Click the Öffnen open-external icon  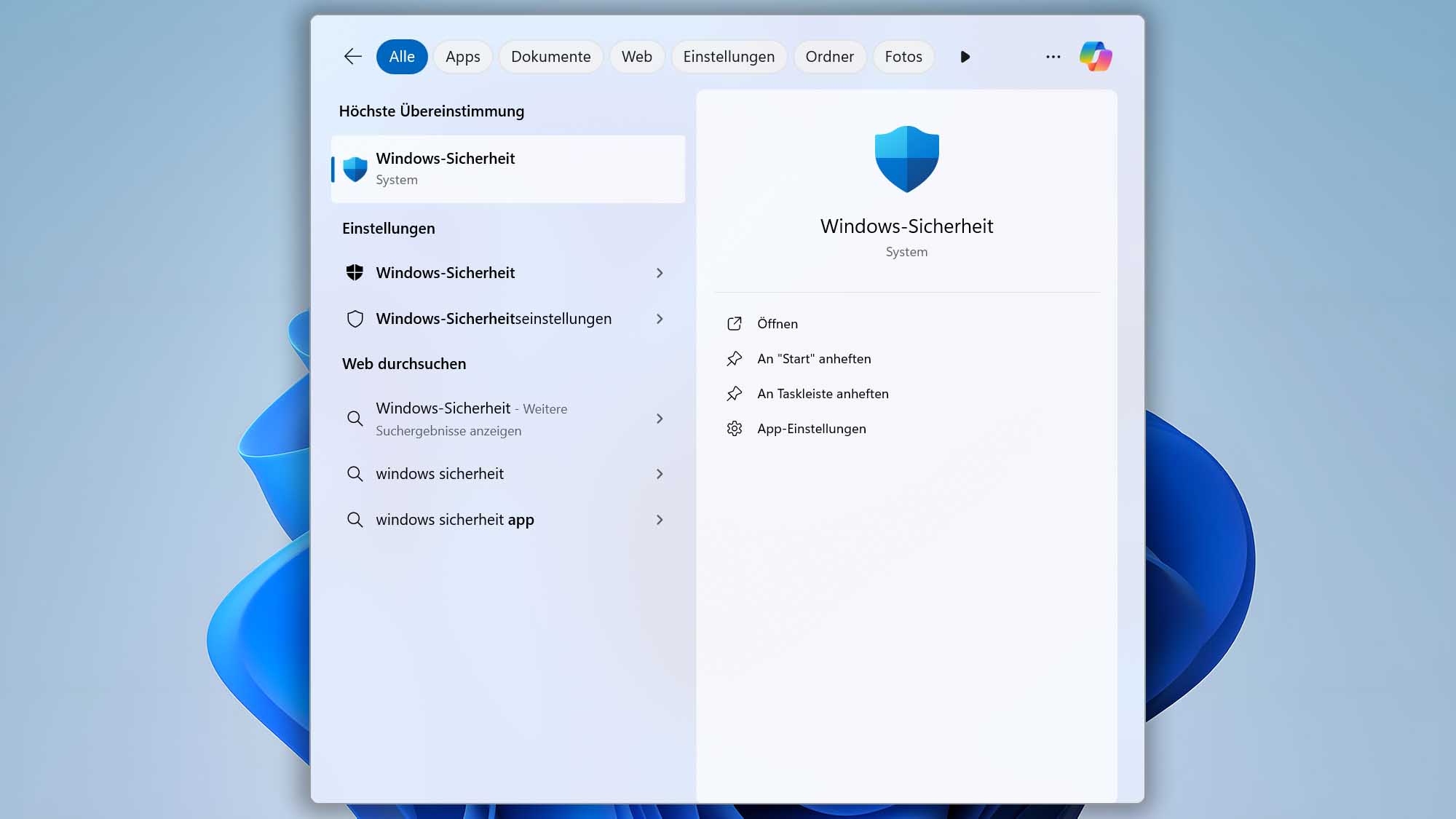click(735, 324)
